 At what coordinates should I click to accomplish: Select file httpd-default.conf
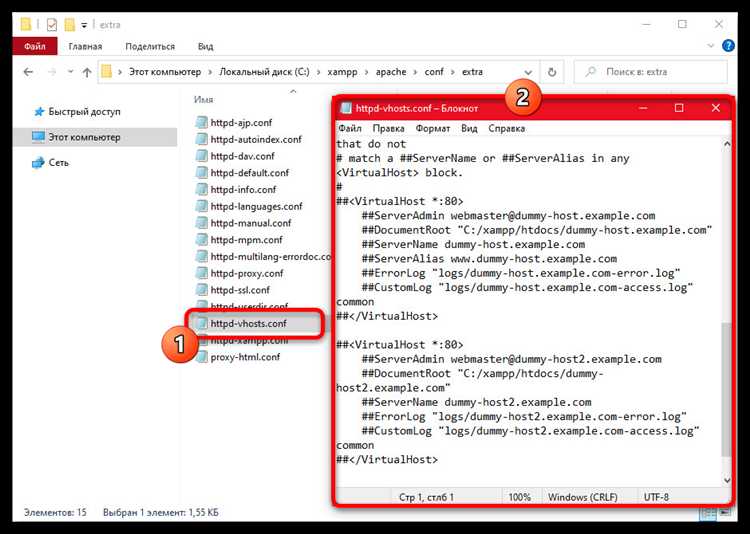(x=250, y=173)
